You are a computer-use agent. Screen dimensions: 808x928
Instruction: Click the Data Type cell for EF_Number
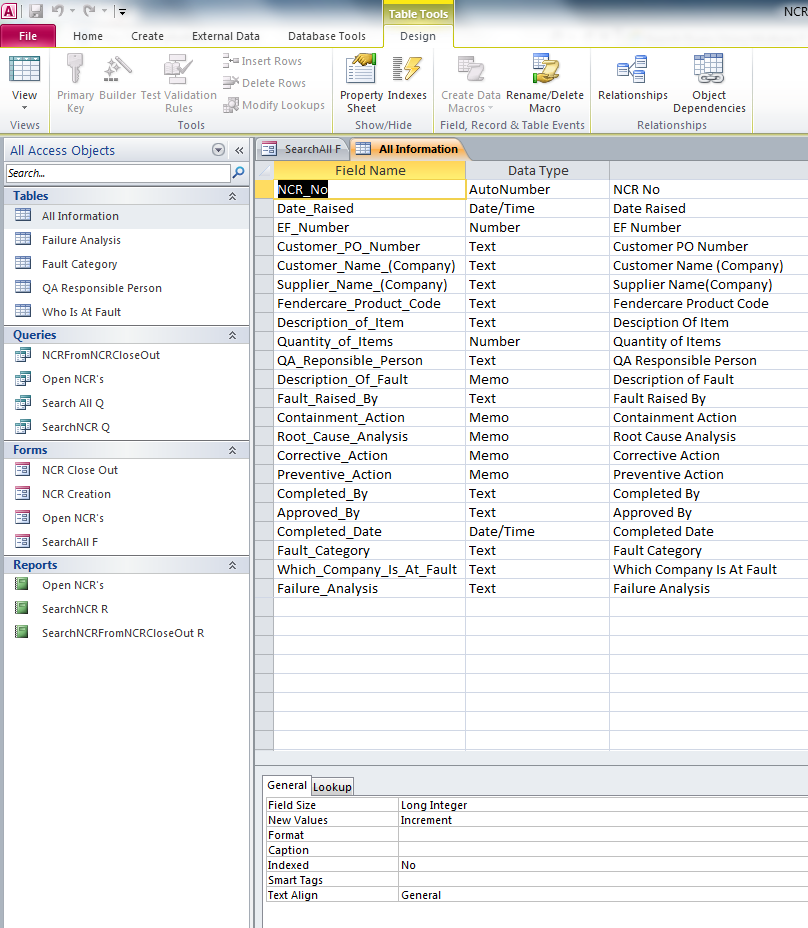(537, 227)
